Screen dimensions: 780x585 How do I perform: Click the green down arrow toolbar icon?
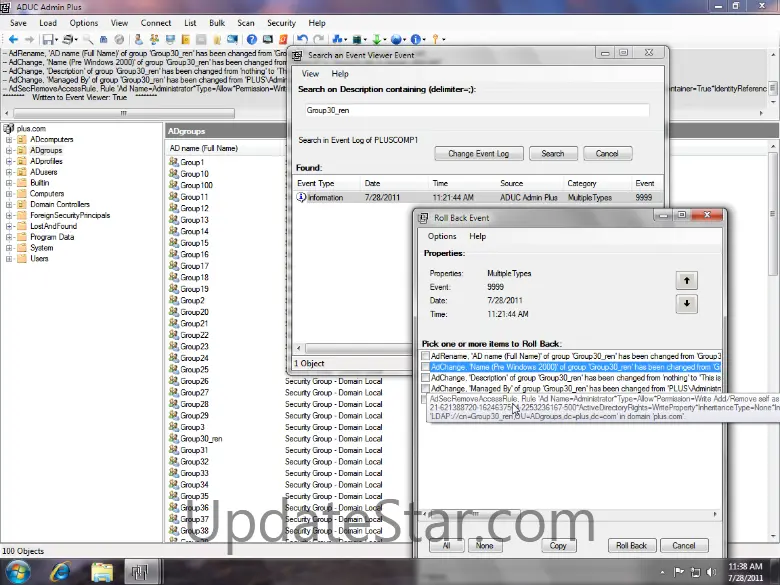[x=377, y=39]
